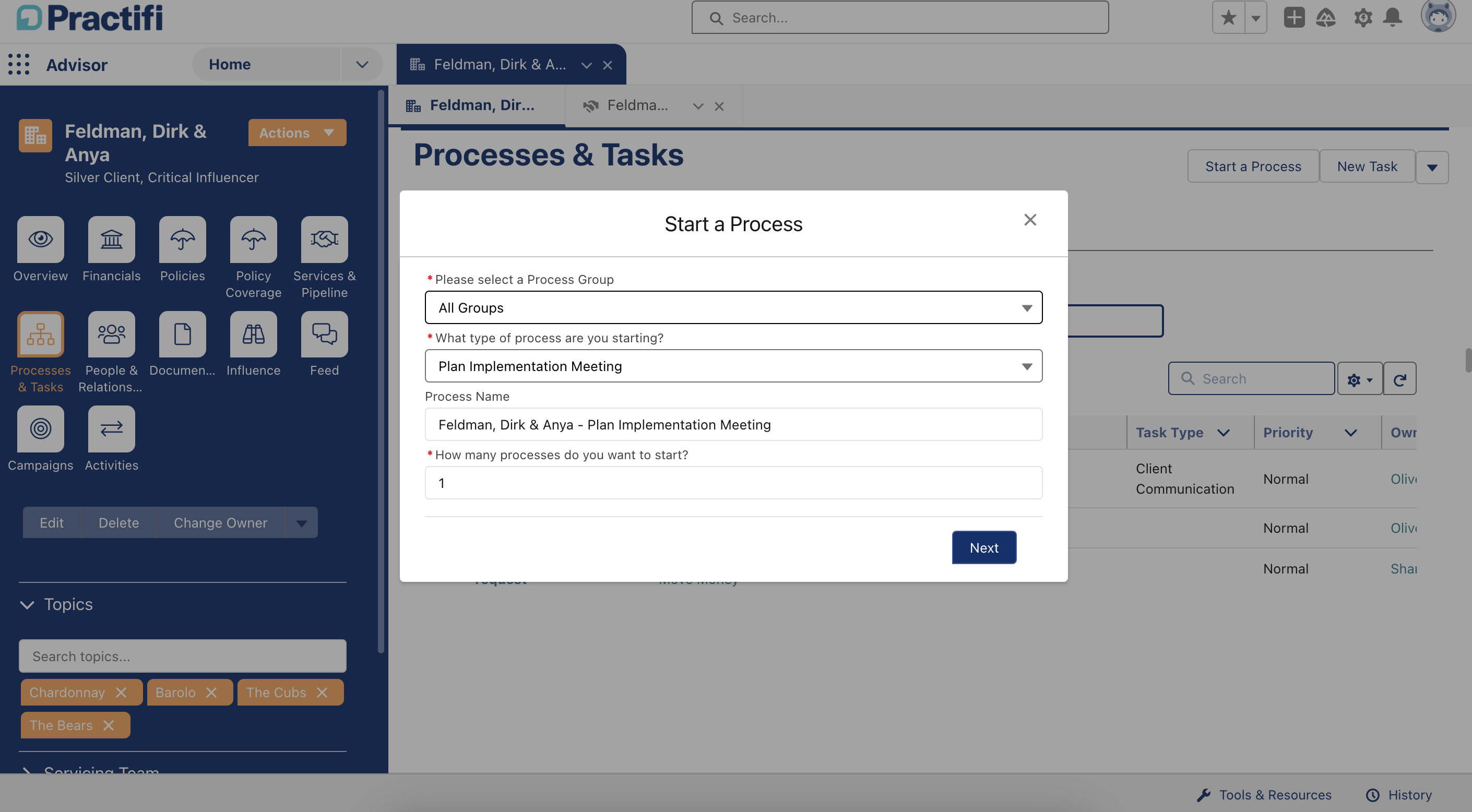Open Feldma... subtab options chevron

click(698, 106)
